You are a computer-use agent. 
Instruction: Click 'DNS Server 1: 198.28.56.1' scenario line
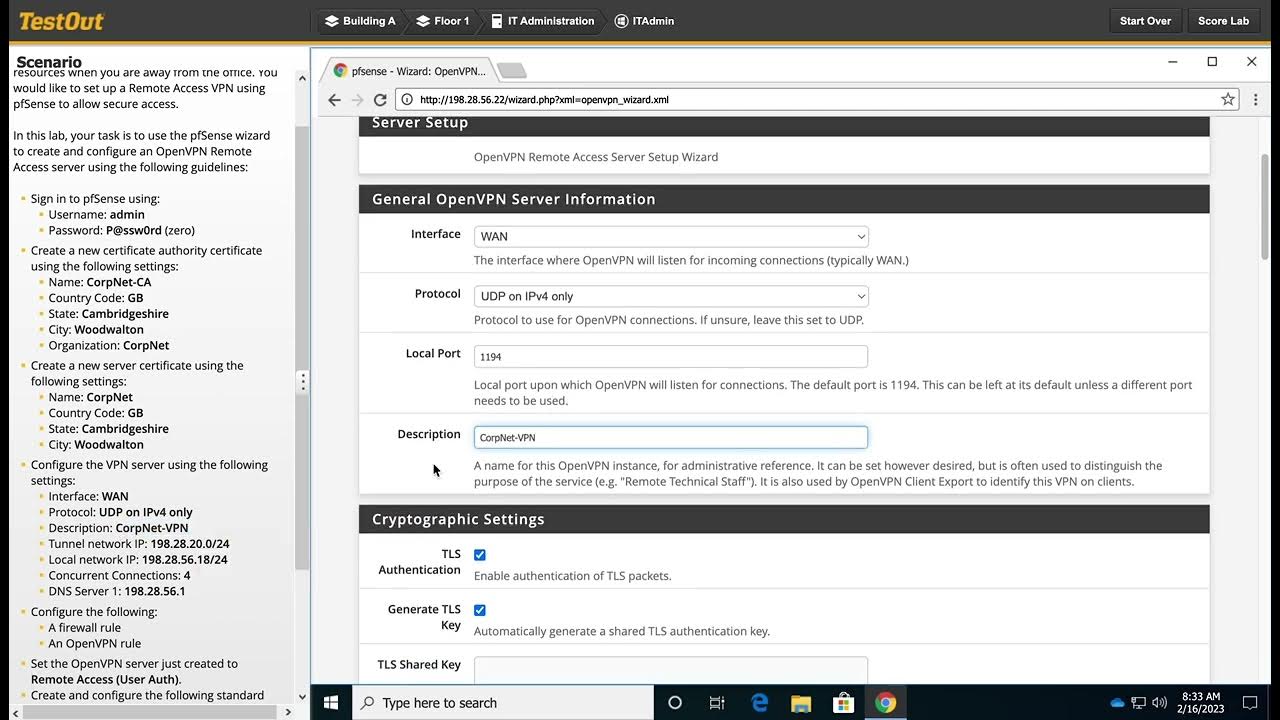(x=117, y=591)
